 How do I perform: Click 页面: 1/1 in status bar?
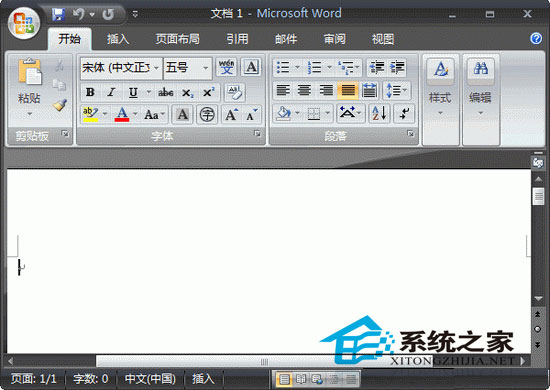pos(33,379)
